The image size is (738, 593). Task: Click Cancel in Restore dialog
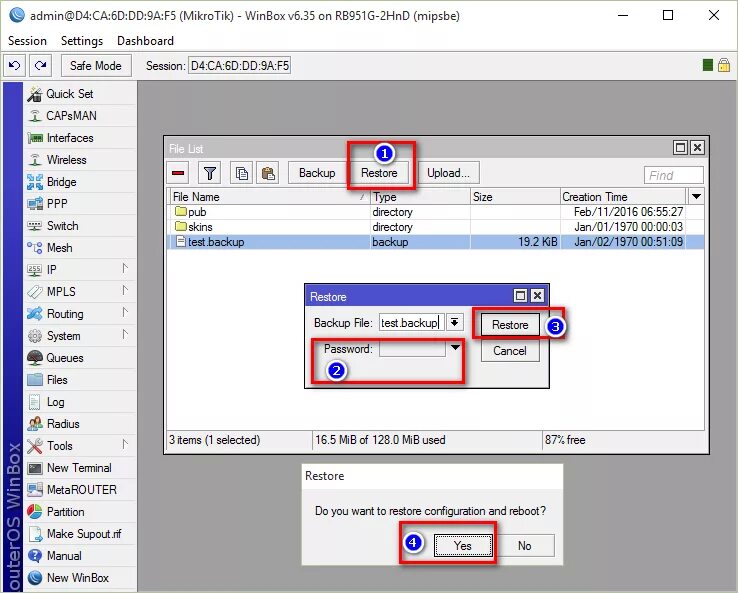coord(510,351)
